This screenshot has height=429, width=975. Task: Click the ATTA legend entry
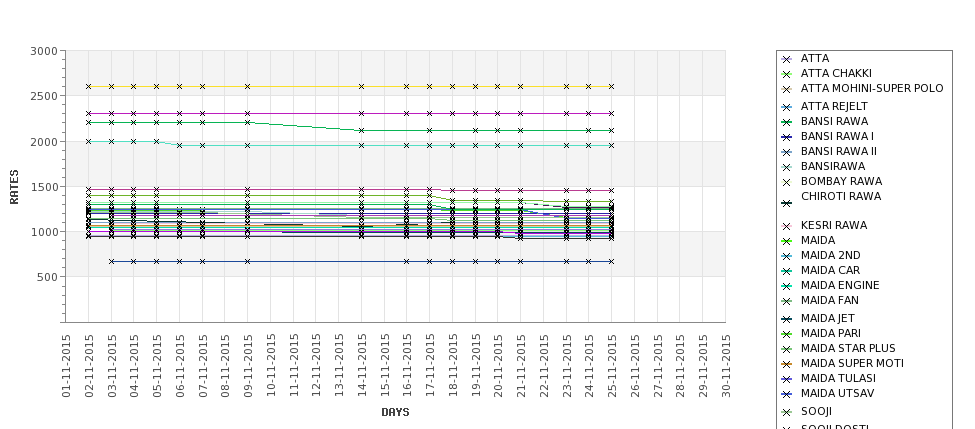click(x=815, y=58)
